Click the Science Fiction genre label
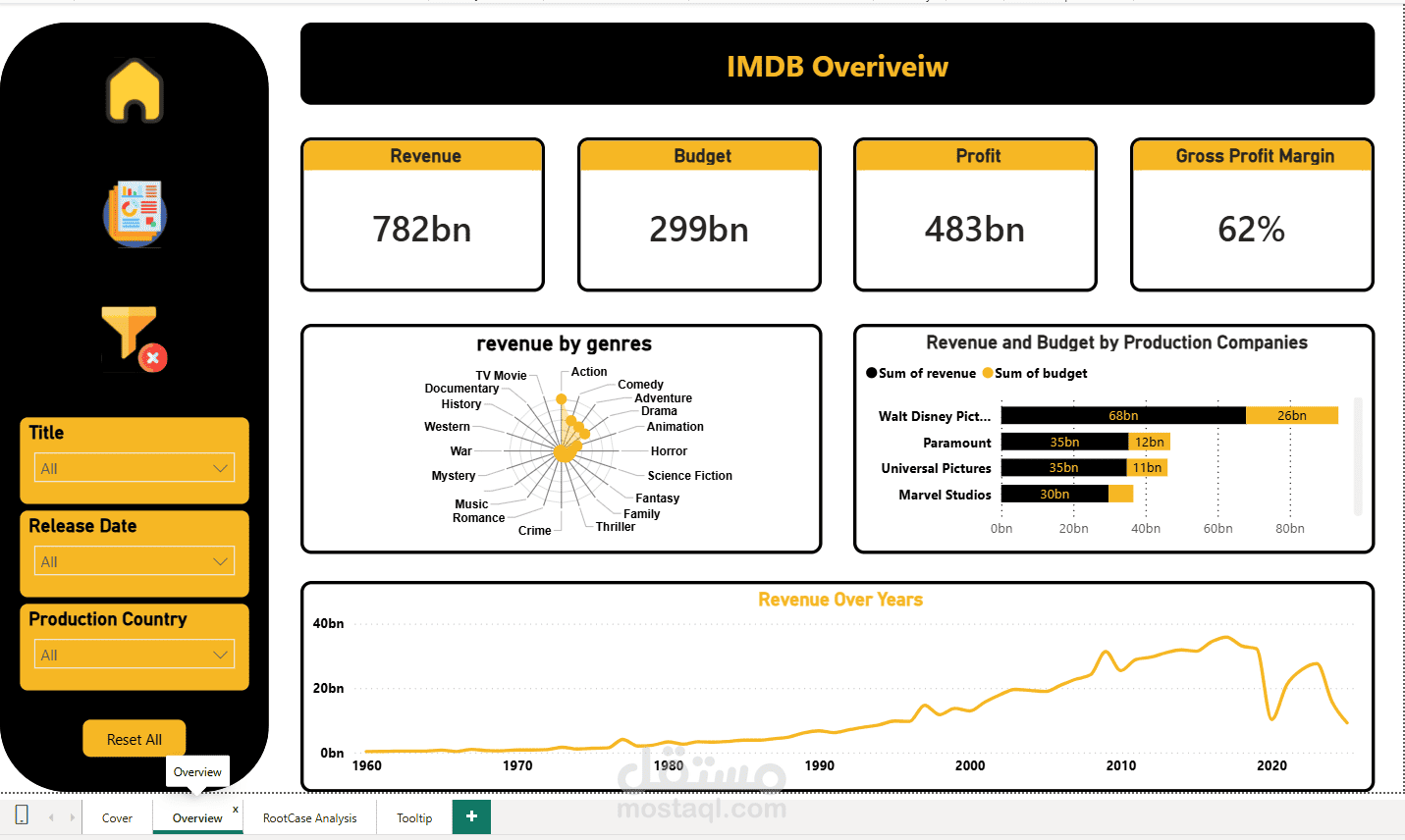 click(x=690, y=476)
